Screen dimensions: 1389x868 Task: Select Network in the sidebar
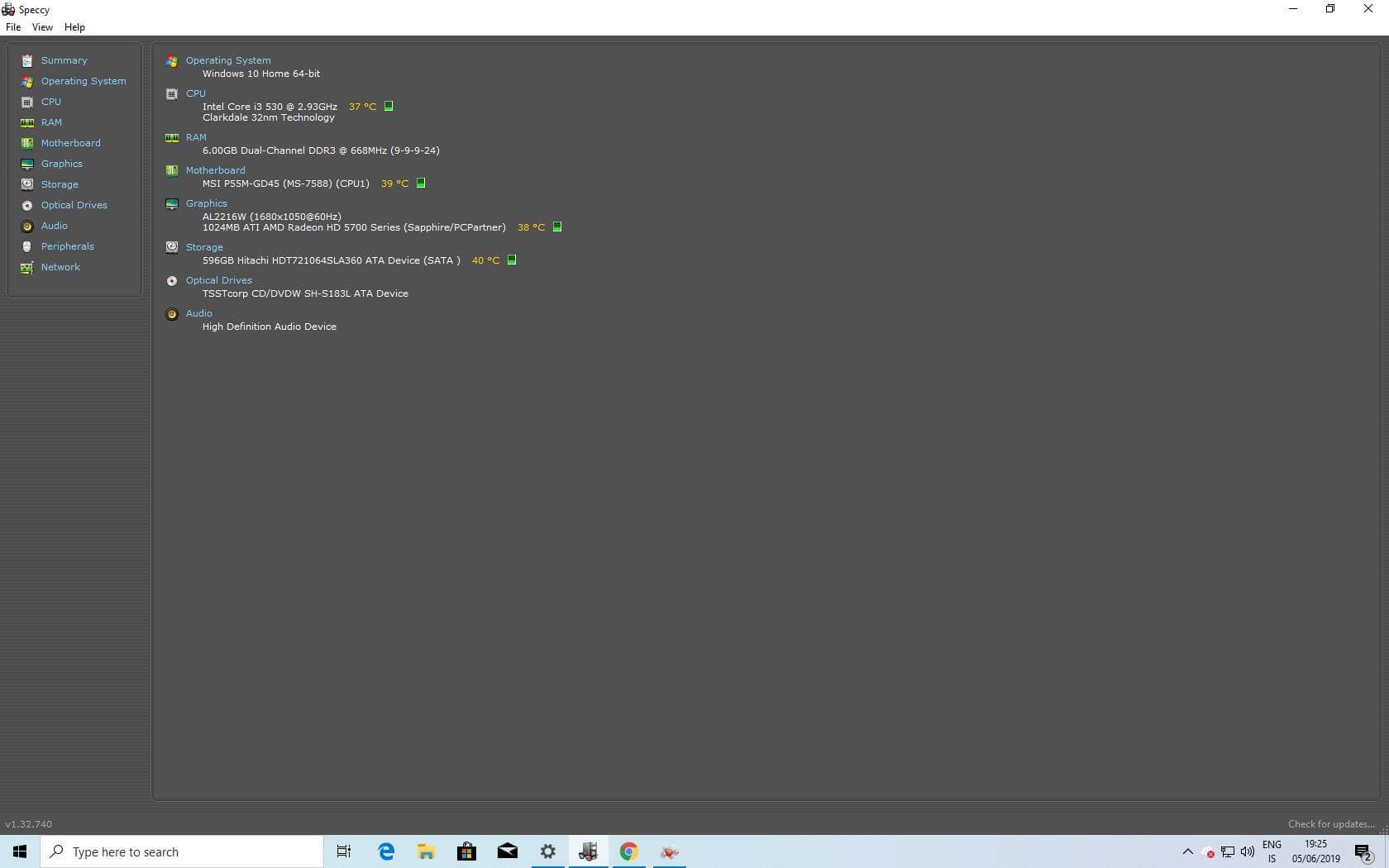click(x=60, y=267)
